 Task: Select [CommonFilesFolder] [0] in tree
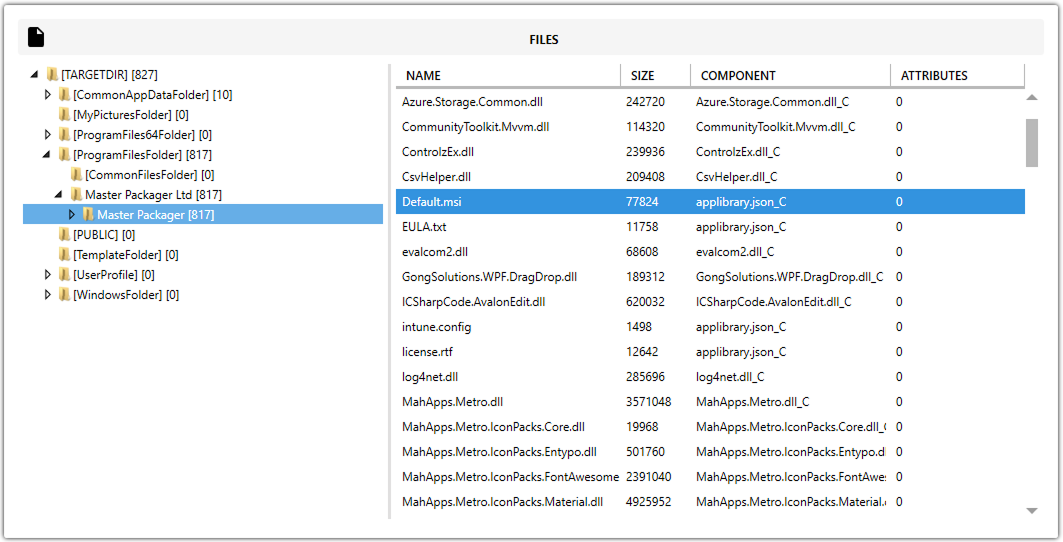[x=150, y=175]
